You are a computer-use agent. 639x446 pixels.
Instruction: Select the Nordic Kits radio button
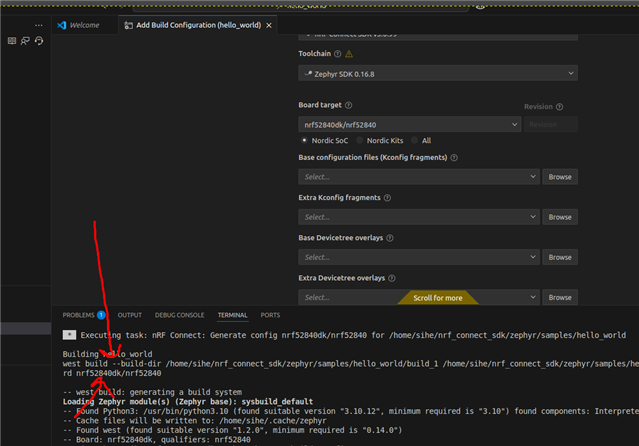[x=359, y=140]
